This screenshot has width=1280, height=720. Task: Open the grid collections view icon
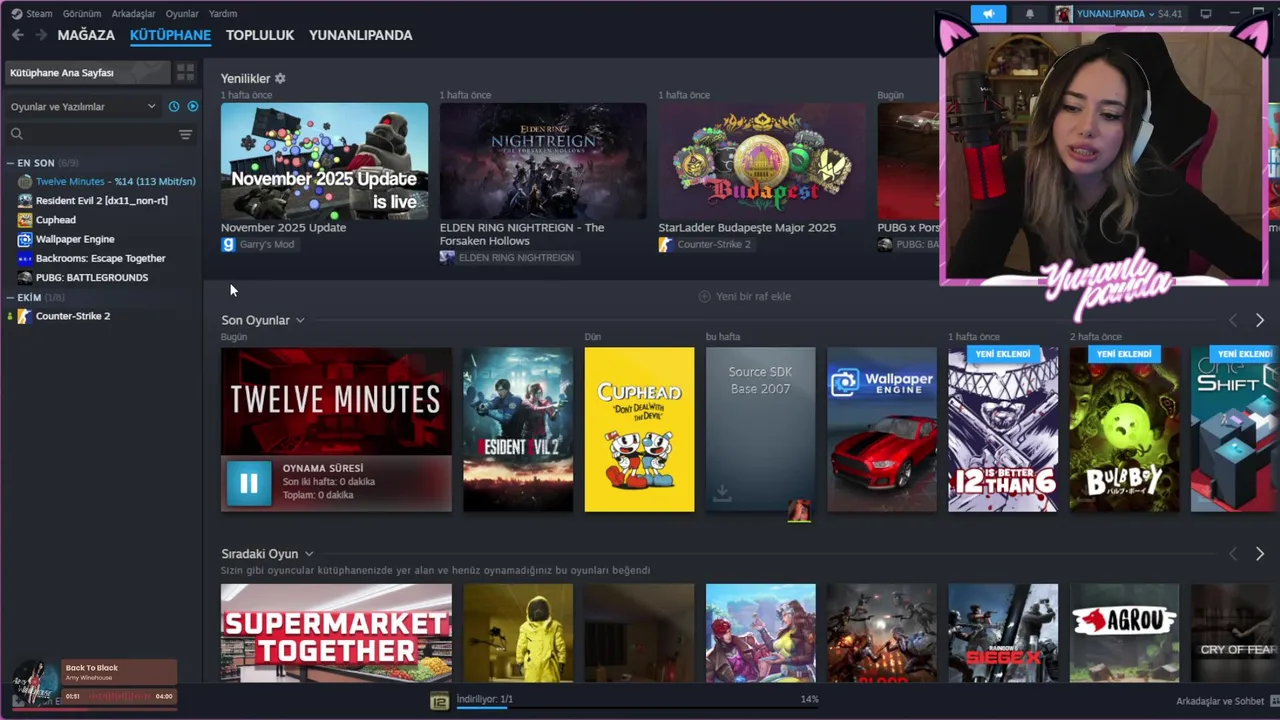pyautogui.click(x=185, y=72)
